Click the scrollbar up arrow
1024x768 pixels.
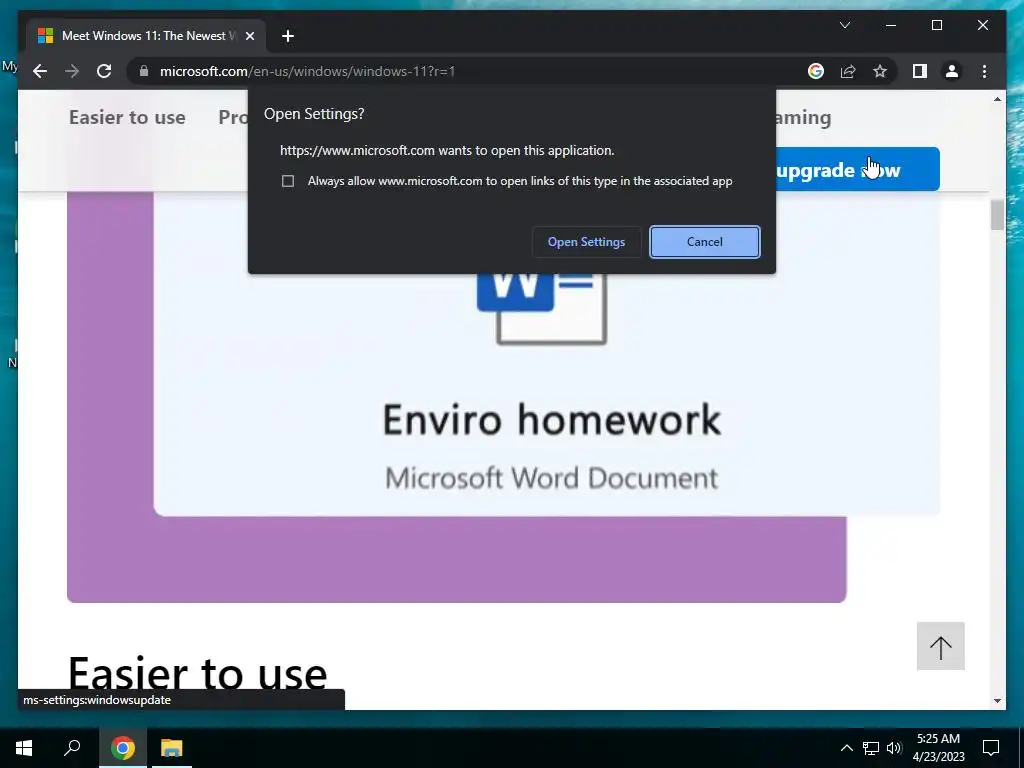coord(997,99)
